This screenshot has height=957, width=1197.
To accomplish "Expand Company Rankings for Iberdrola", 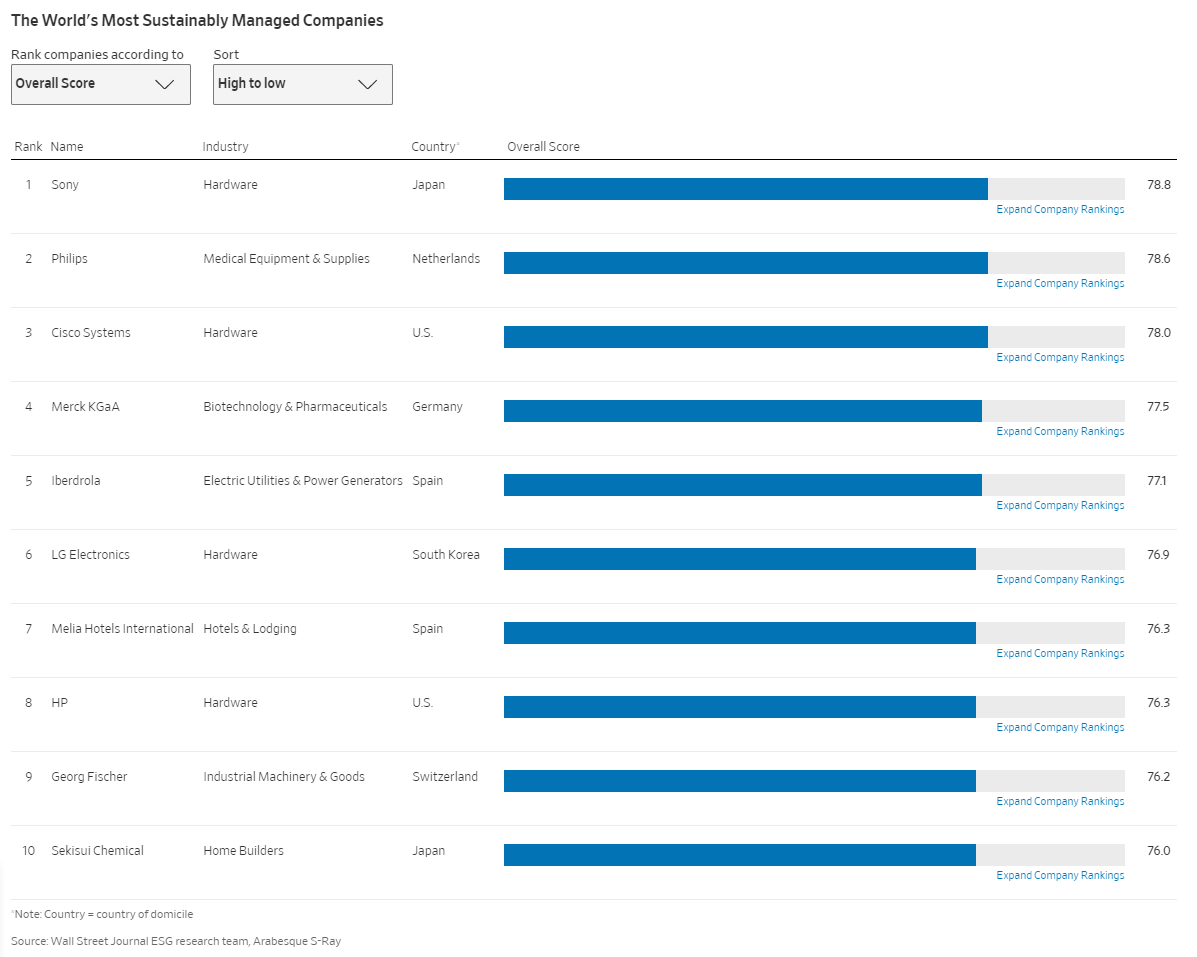I will pyautogui.click(x=1060, y=505).
